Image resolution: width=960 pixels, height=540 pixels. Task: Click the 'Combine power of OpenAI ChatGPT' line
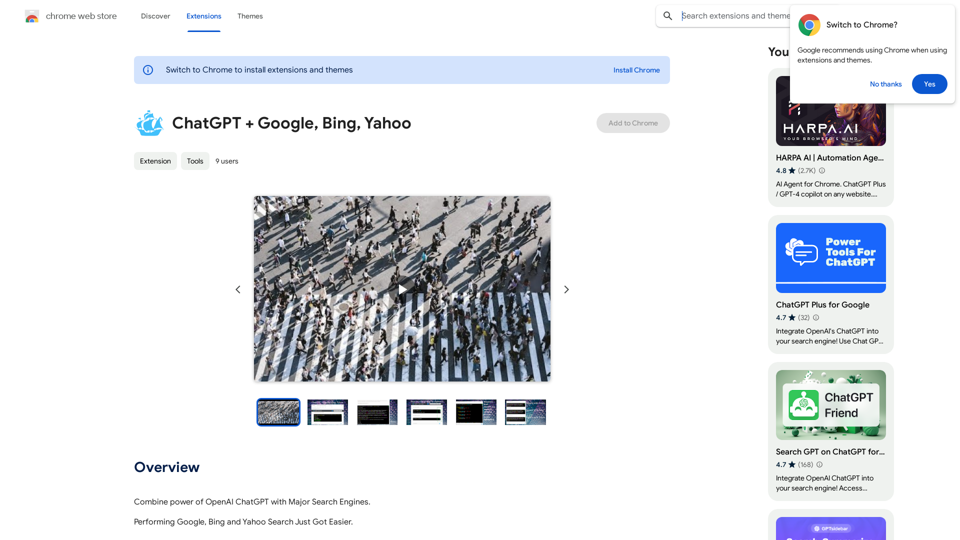(x=252, y=501)
